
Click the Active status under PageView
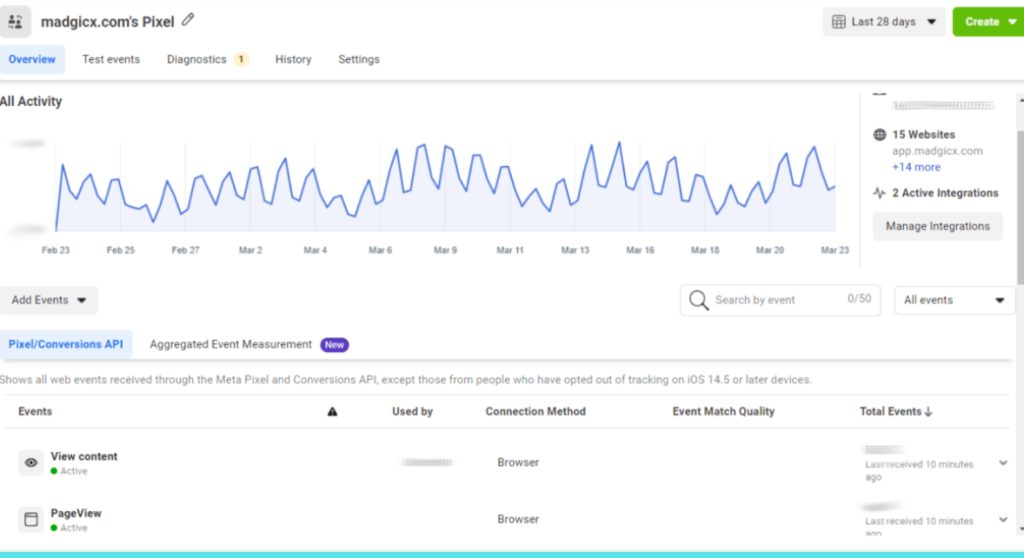coord(69,528)
